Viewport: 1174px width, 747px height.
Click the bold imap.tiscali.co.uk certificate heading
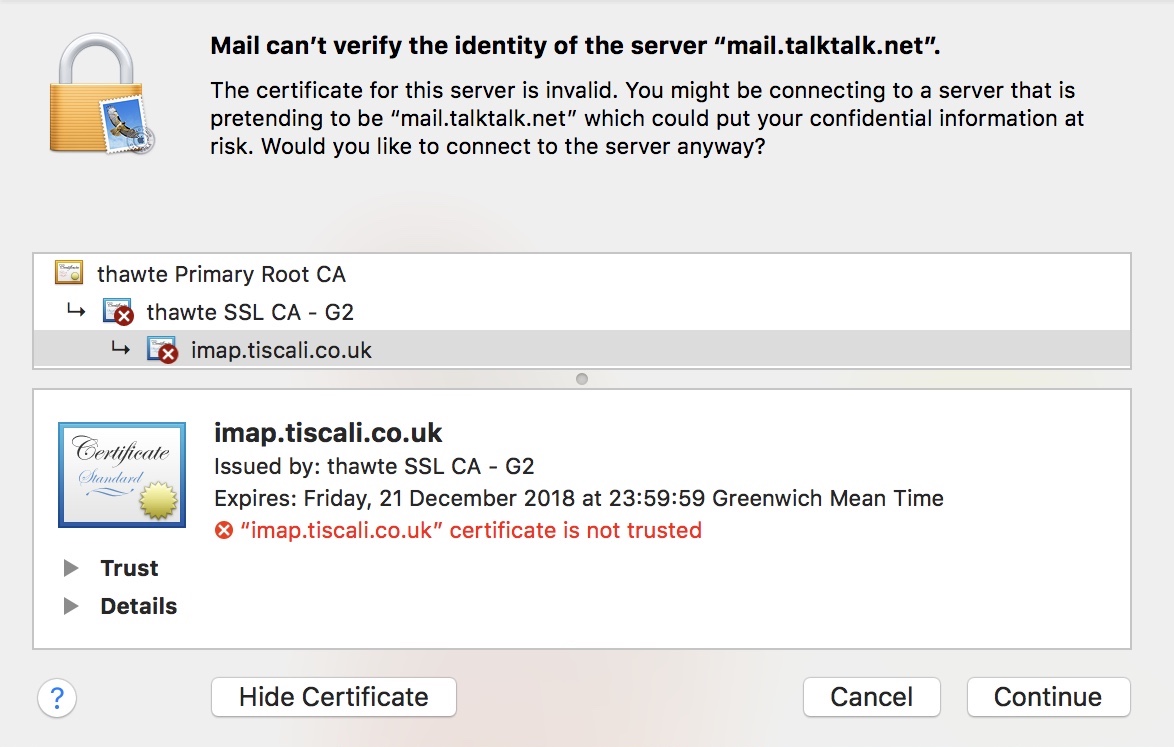pos(328,433)
